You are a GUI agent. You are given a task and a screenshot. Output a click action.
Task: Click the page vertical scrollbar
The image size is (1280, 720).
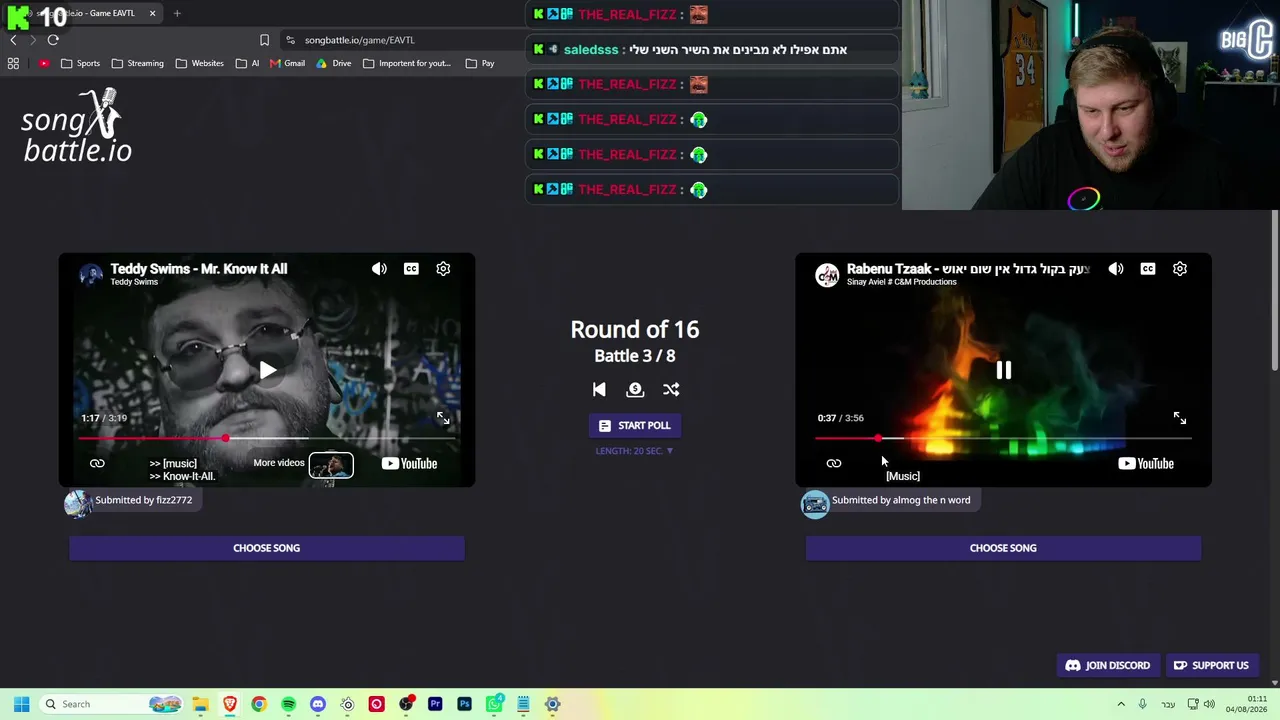[x=1275, y=290]
